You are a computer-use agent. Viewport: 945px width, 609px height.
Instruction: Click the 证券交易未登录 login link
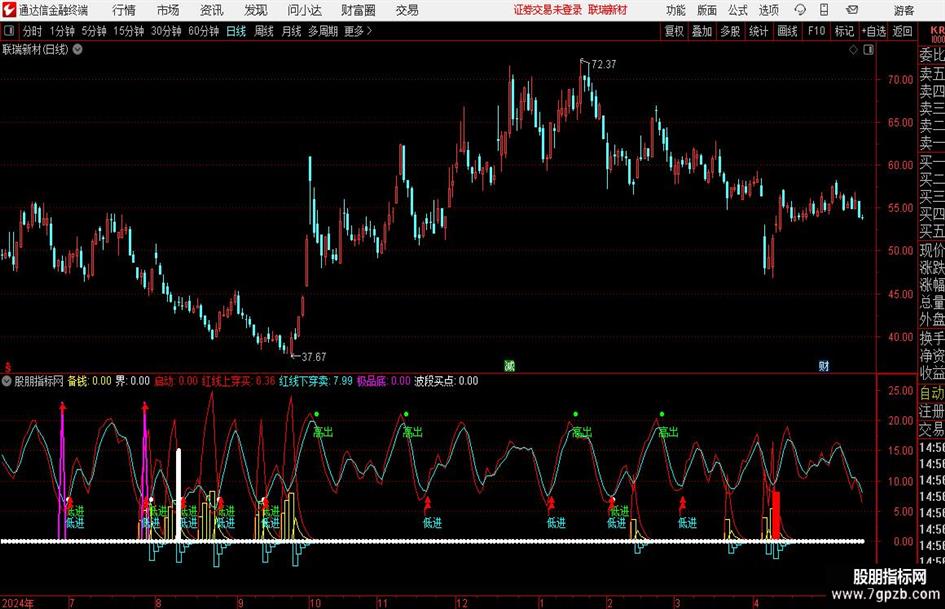[548, 10]
